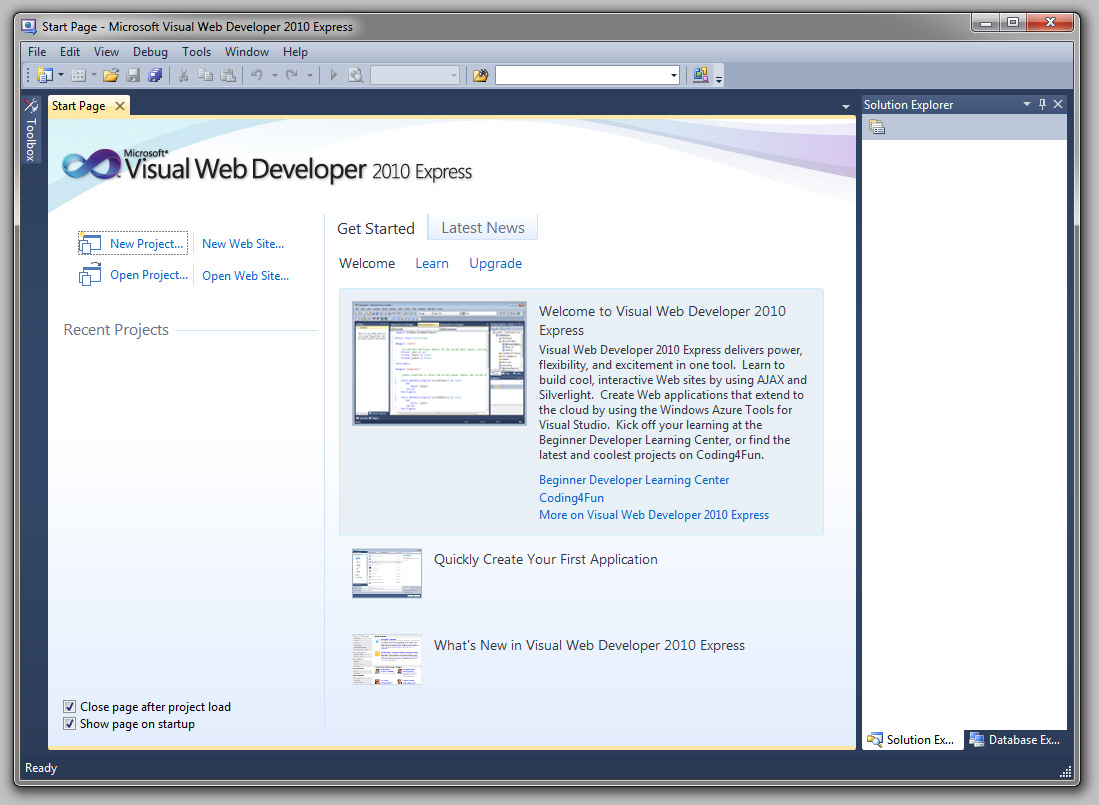The height and width of the screenshot is (805, 1099).
Task: Switch to the Latest News tab
Action: (x=483, y=228)
